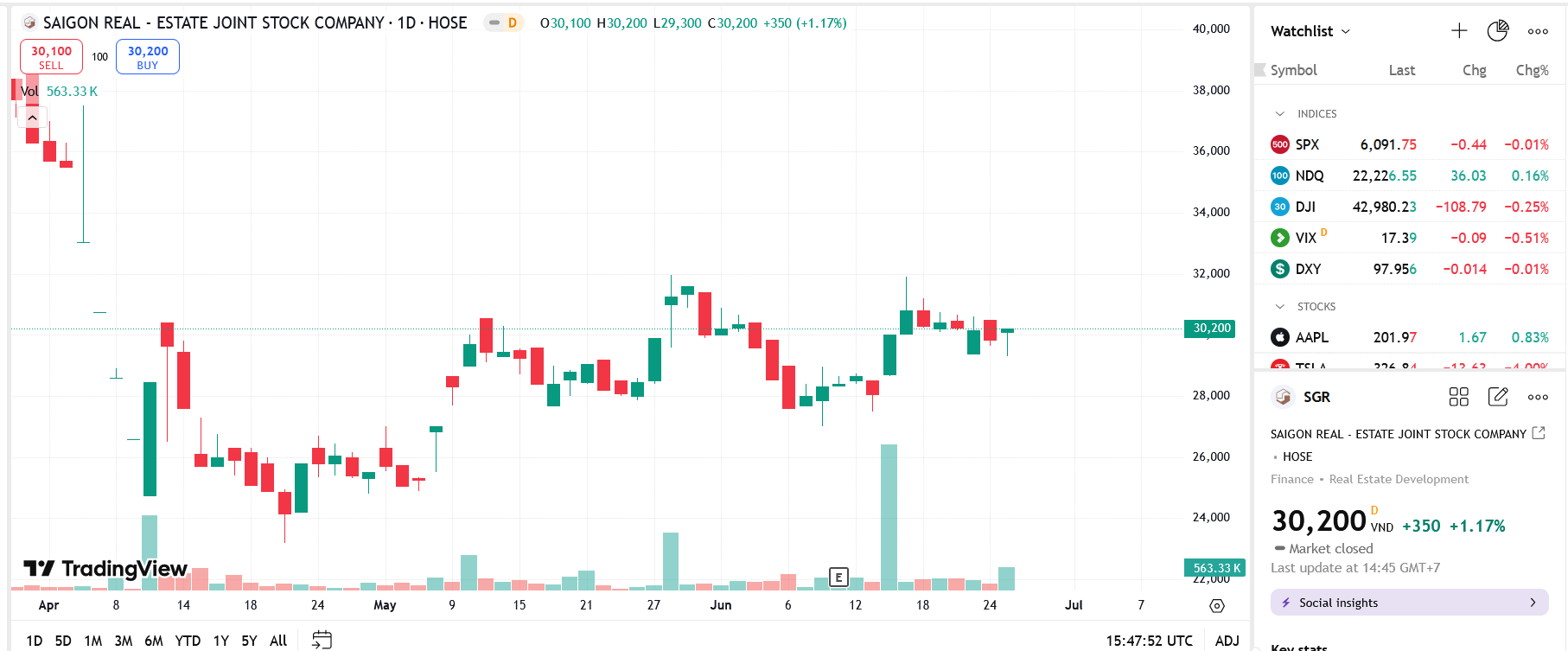Click the 30,100 SELL button
This screenshot has height=651, width=1568.
pyautogui.click(x=51, y=57)
